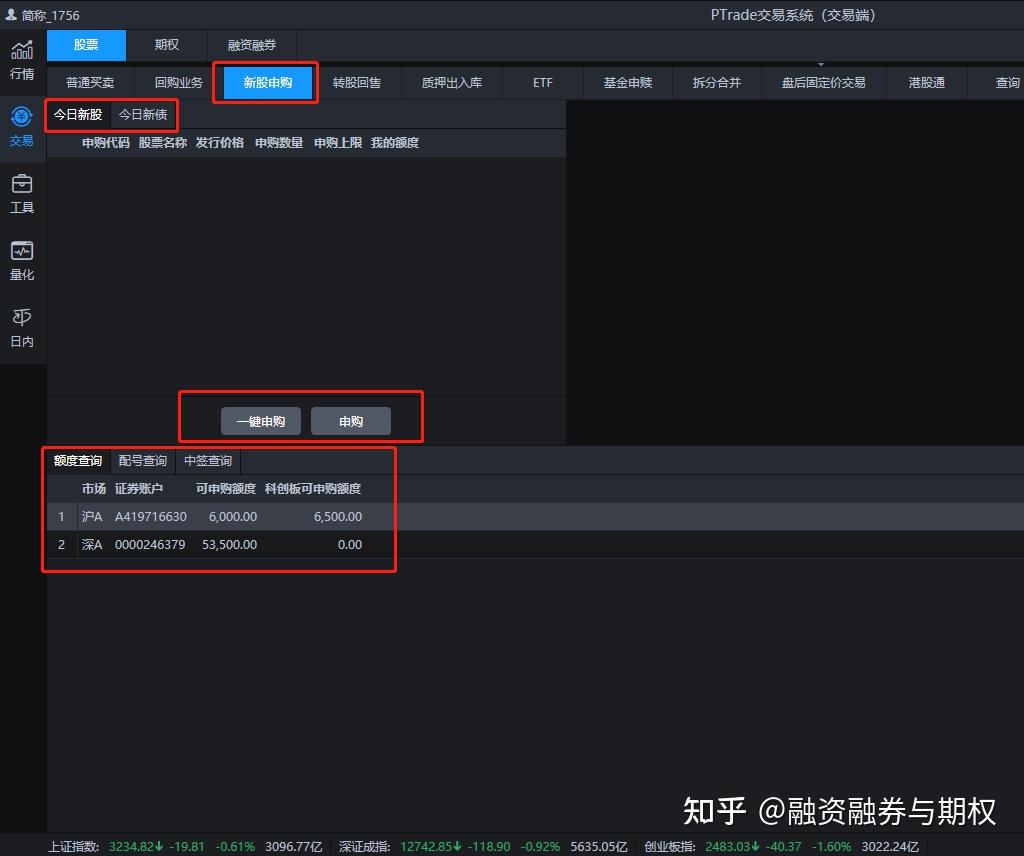The height and width of the screenshot is (856, 1024).
Task: Open the 中签查询 tab
Action: tap(208, 461)
